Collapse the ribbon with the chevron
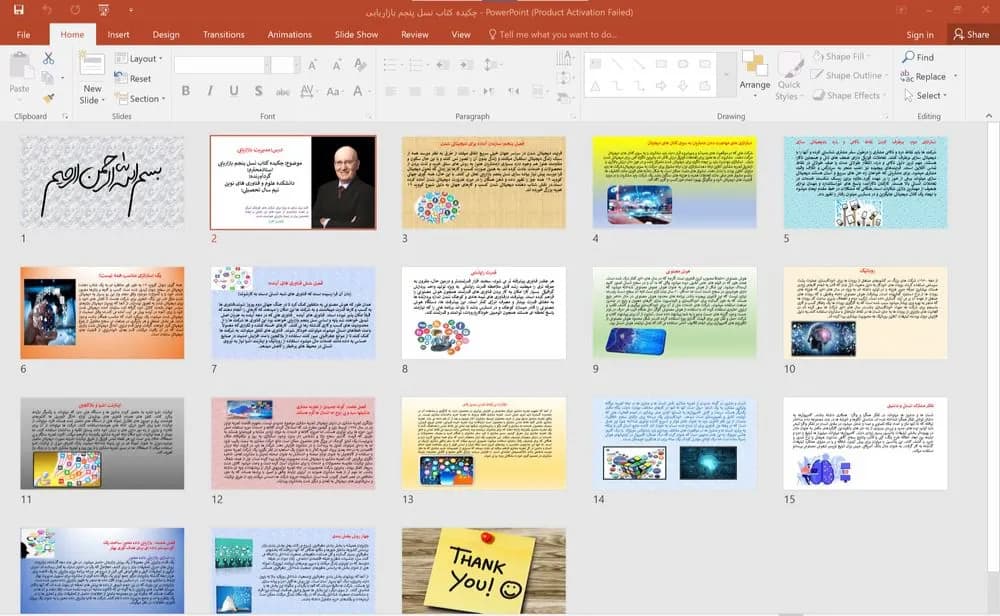1000x616 pixels. (989, 116)
